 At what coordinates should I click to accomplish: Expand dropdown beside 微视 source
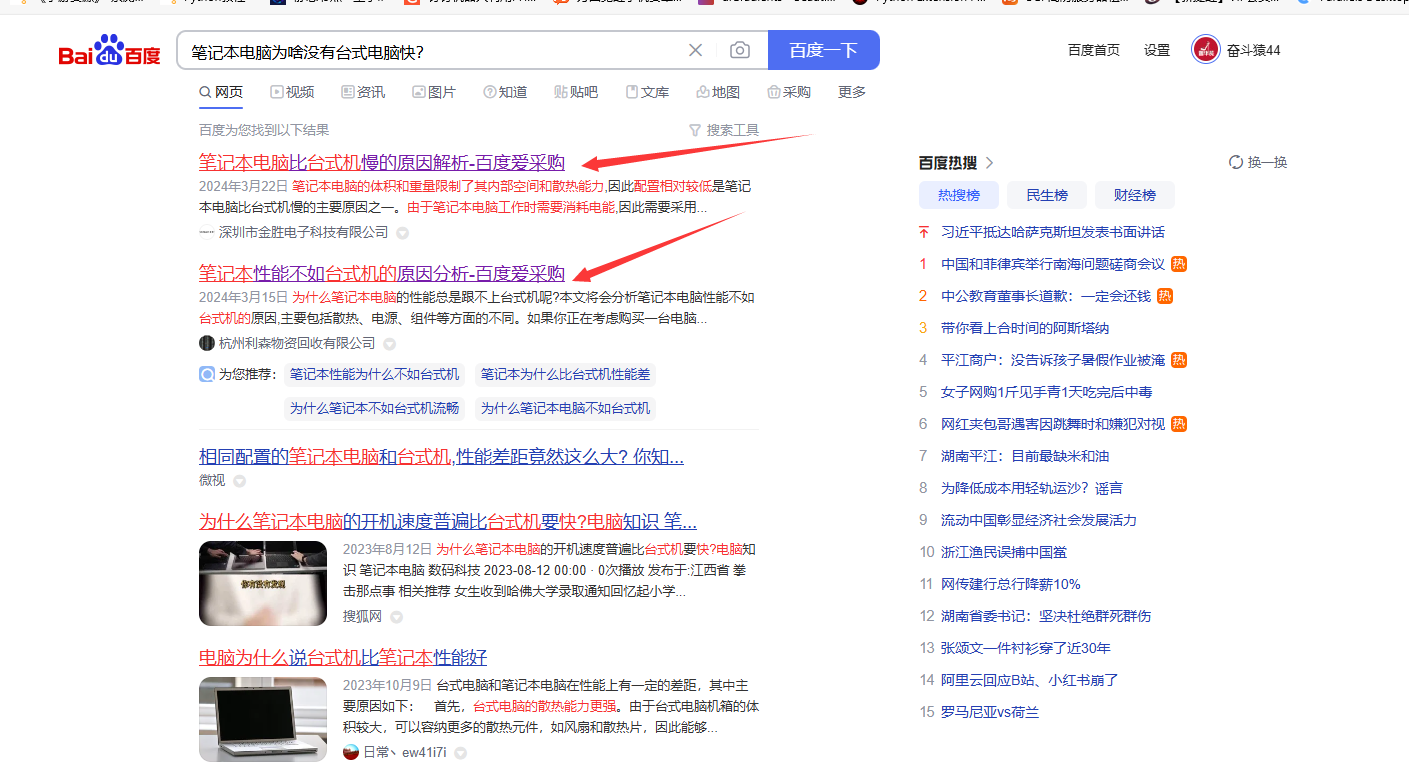(240, 481)
